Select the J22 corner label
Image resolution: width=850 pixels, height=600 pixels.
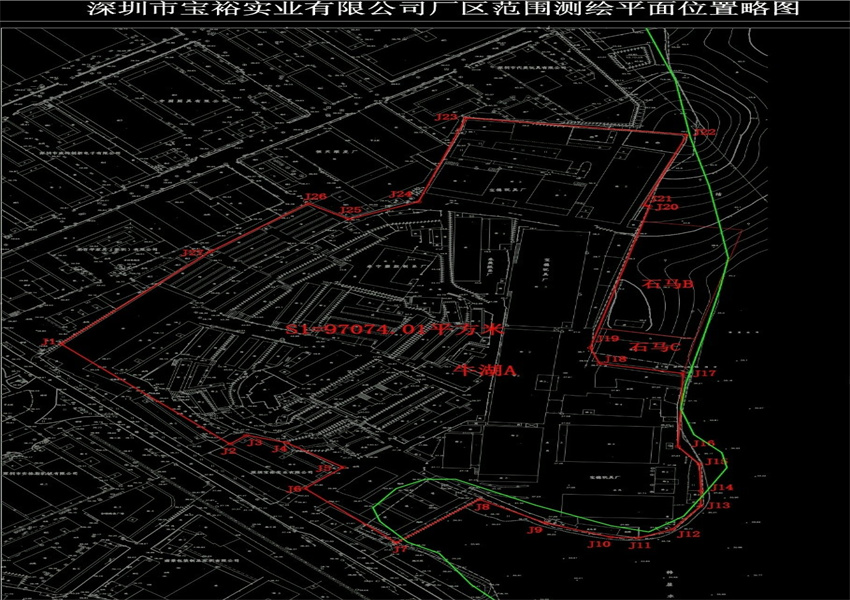(705, 132)
